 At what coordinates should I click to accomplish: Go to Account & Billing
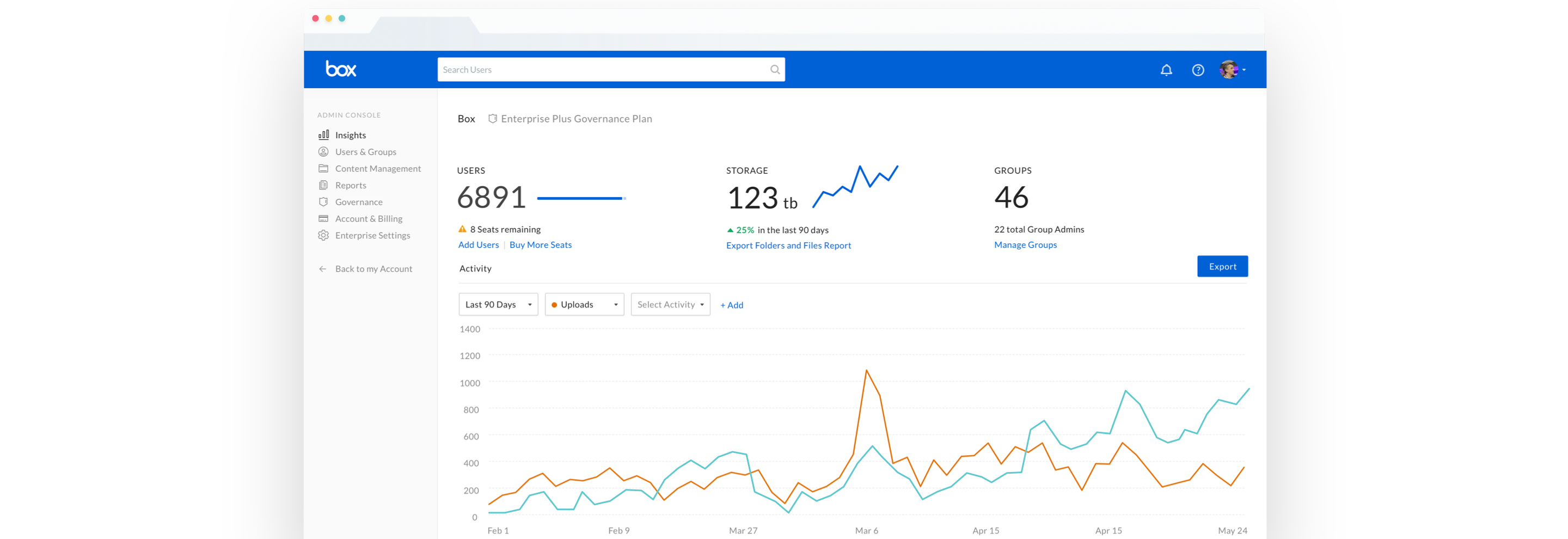pyautogui.click(x=368, y=218)
